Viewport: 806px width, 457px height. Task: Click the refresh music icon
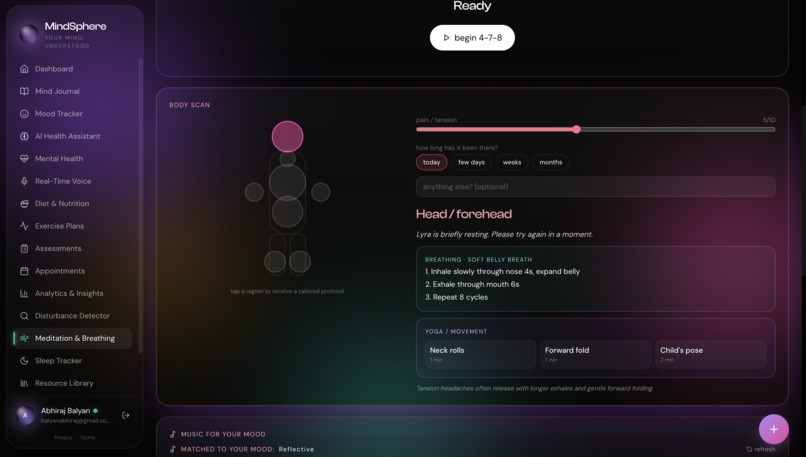749,449
